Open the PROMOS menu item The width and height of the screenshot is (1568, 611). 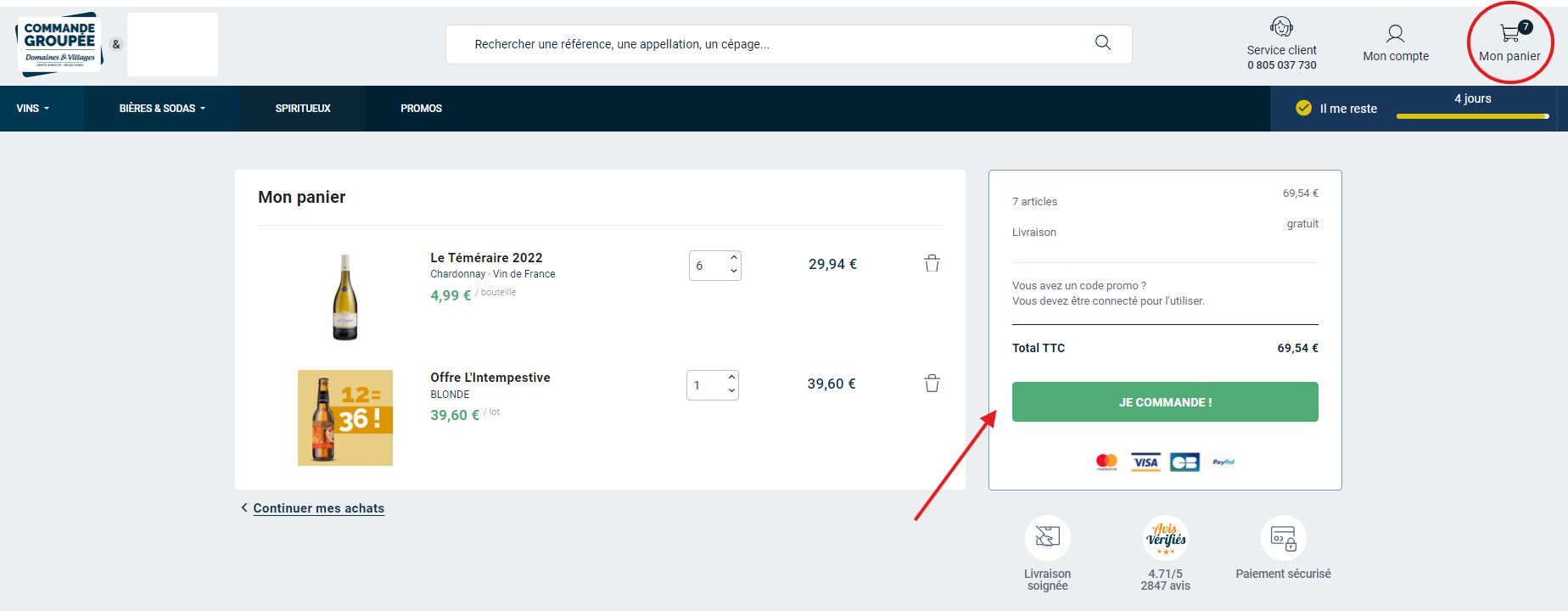click(x=421, y=109)
